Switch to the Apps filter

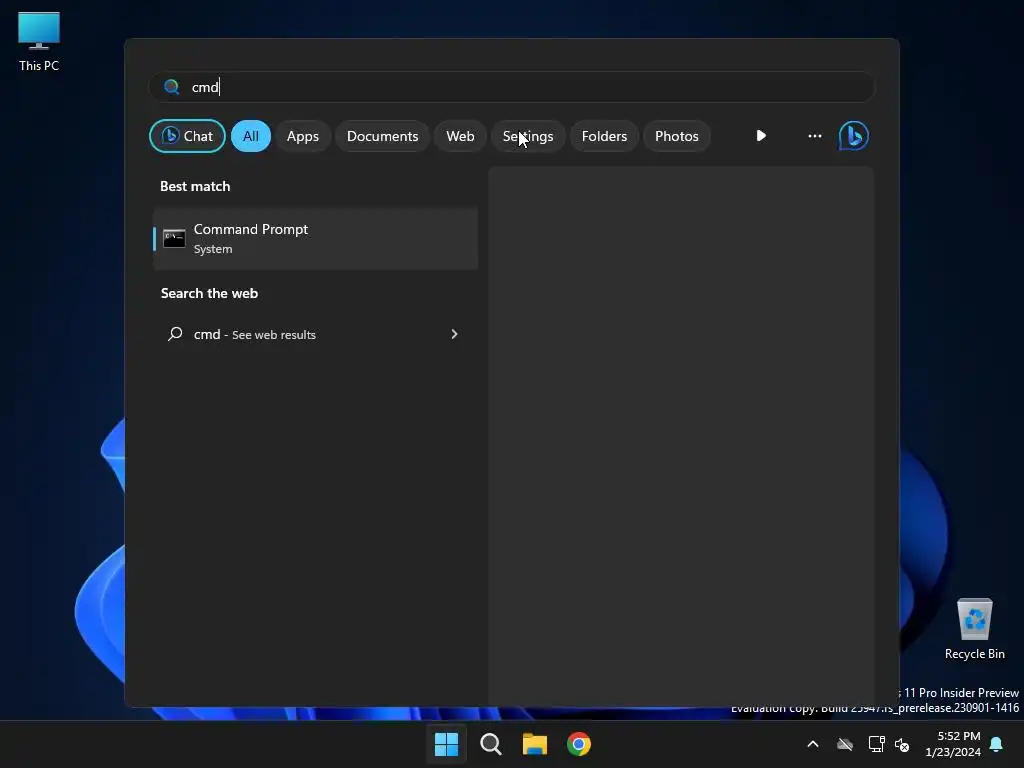pyautogui.click(x=303, y=136)
